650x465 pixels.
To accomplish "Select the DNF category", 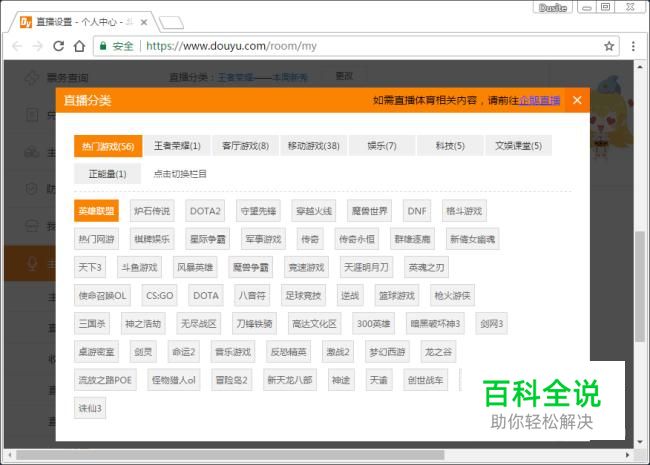I will (417, 211).
